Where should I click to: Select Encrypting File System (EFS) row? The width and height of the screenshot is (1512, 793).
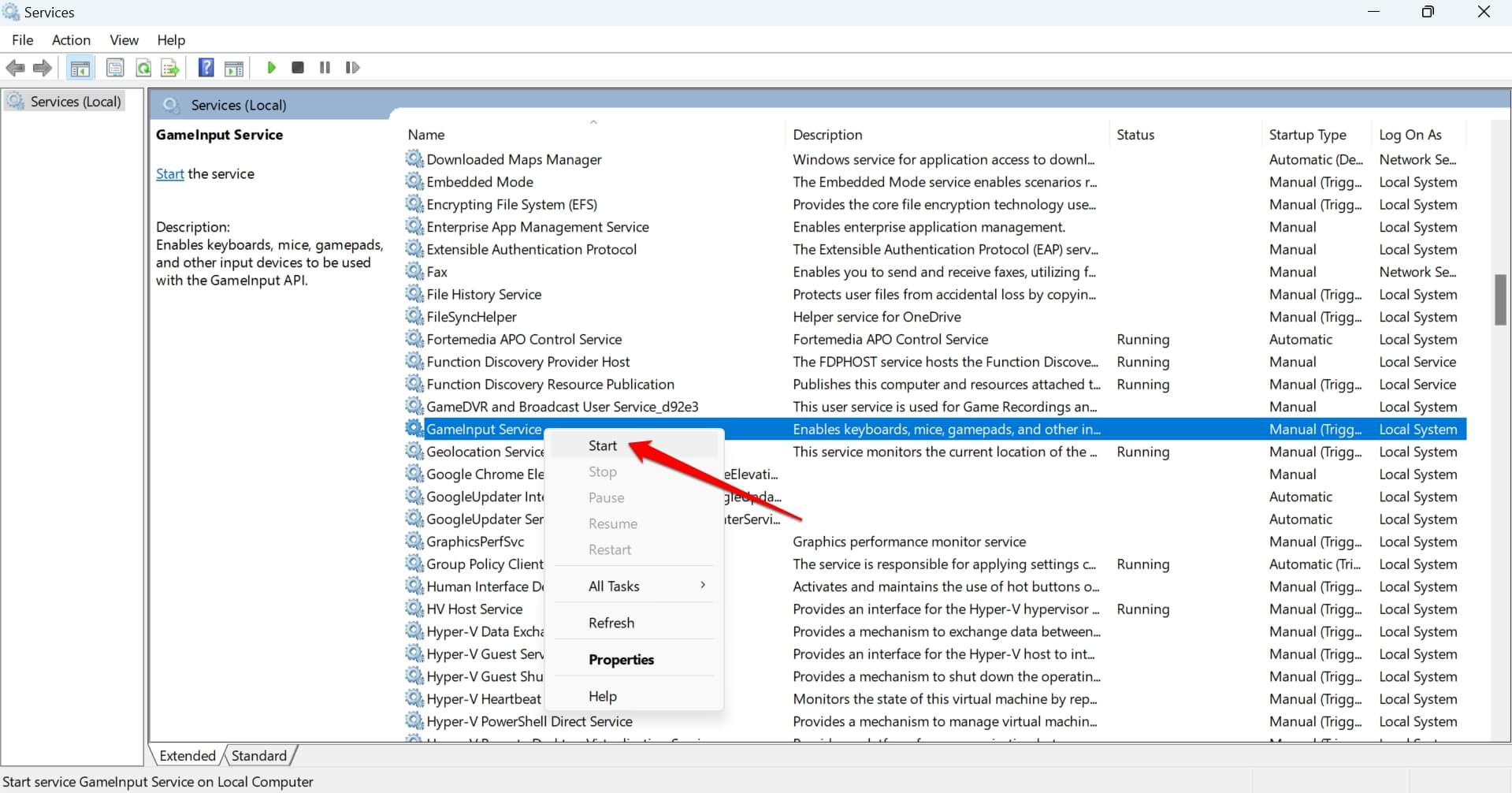(x=935, y=204)
